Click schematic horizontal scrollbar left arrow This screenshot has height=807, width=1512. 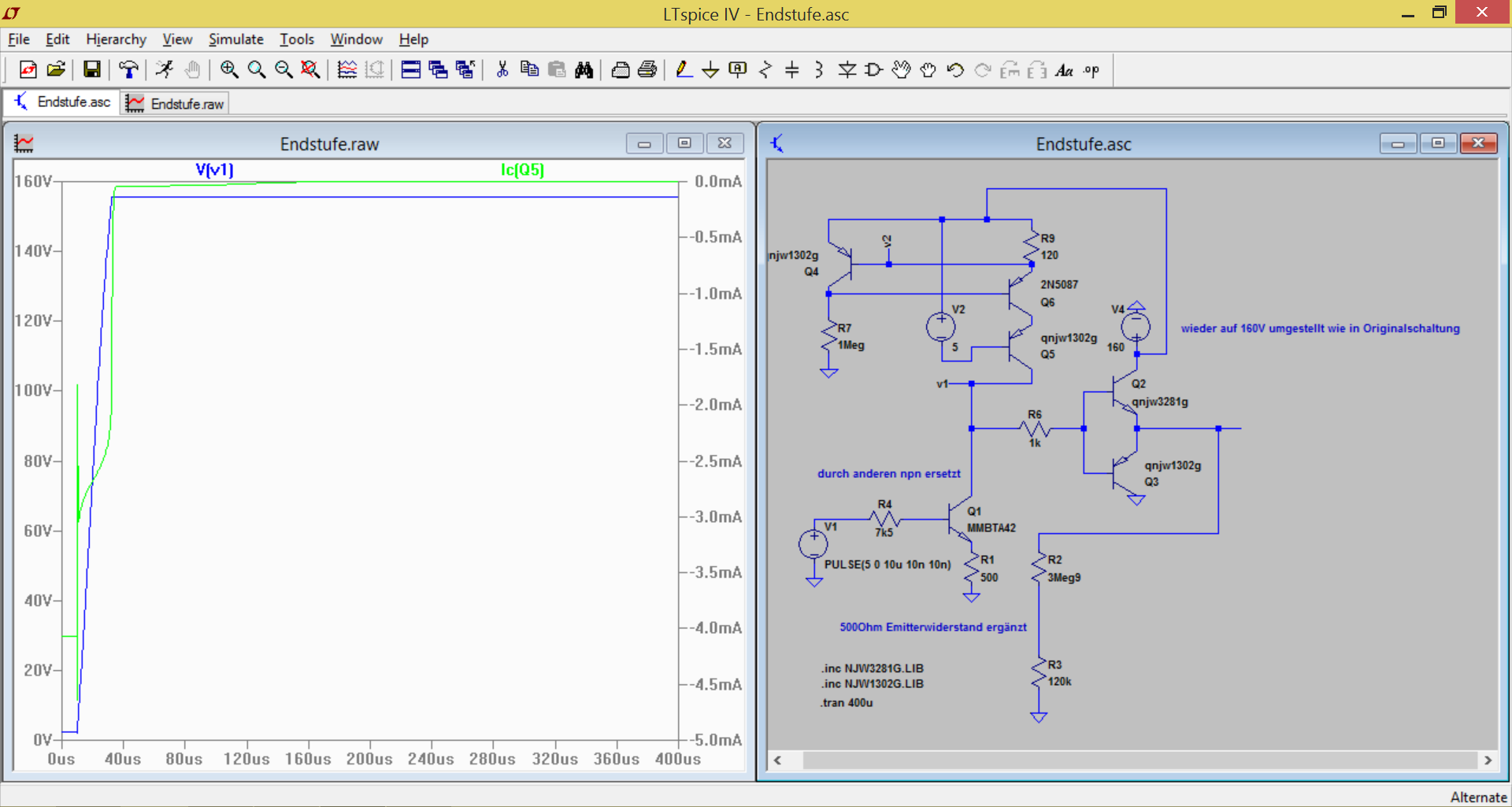(x=777, y=760)
